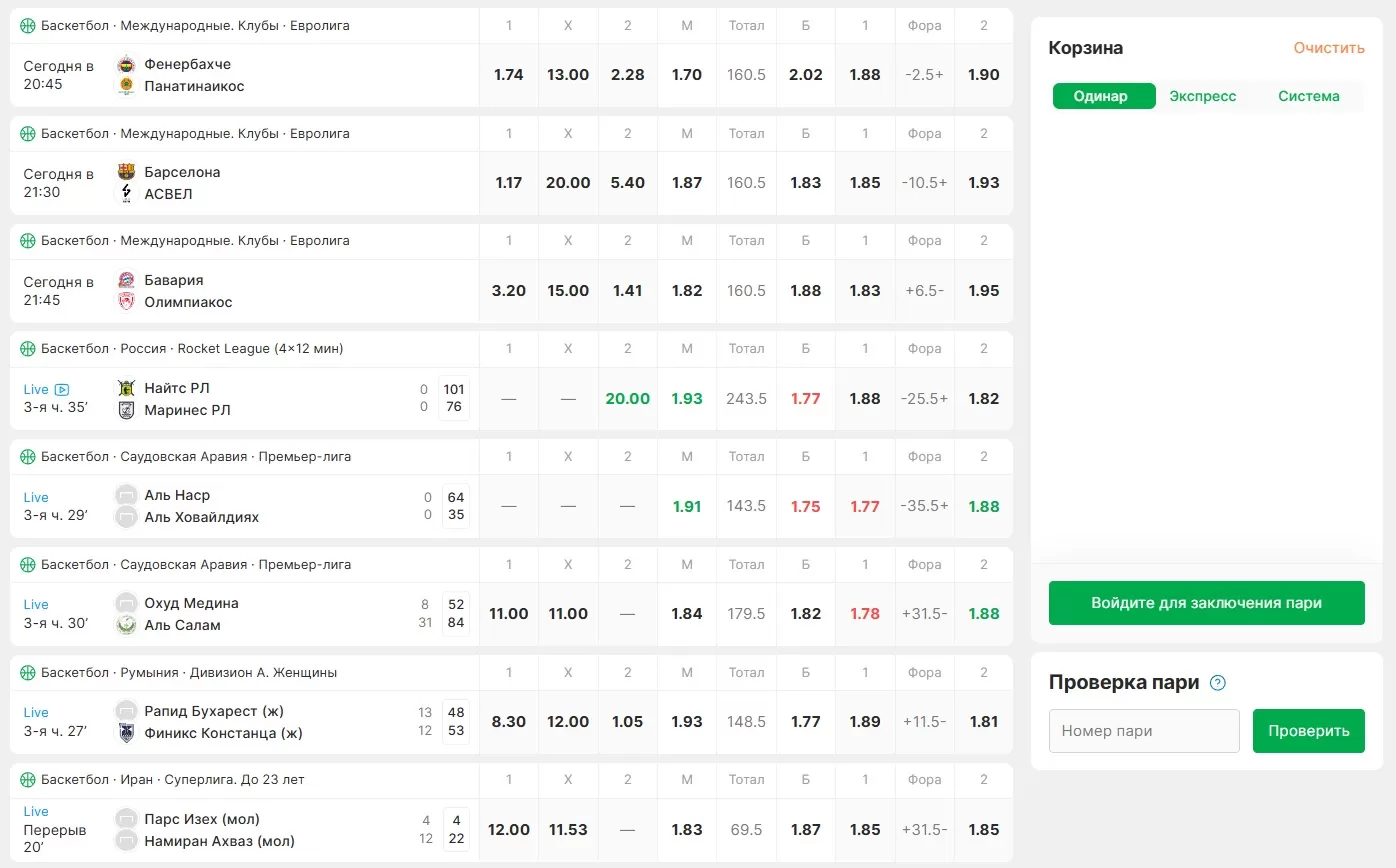Click the basketball icon for the Rocket League header
Screen dimensions: 1396x868
(28, 349)
